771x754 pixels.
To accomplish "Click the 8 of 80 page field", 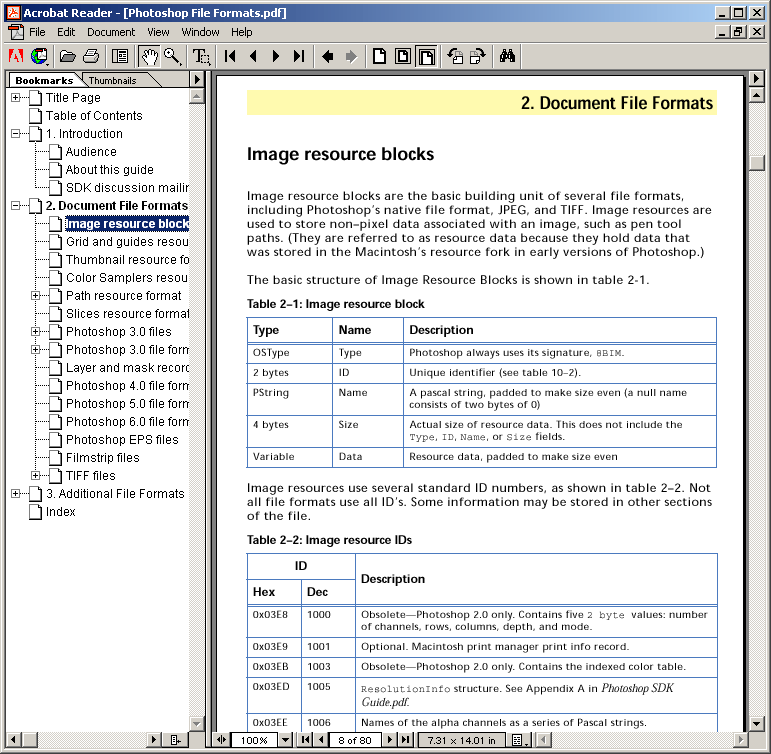I will [x=355, y=740].
